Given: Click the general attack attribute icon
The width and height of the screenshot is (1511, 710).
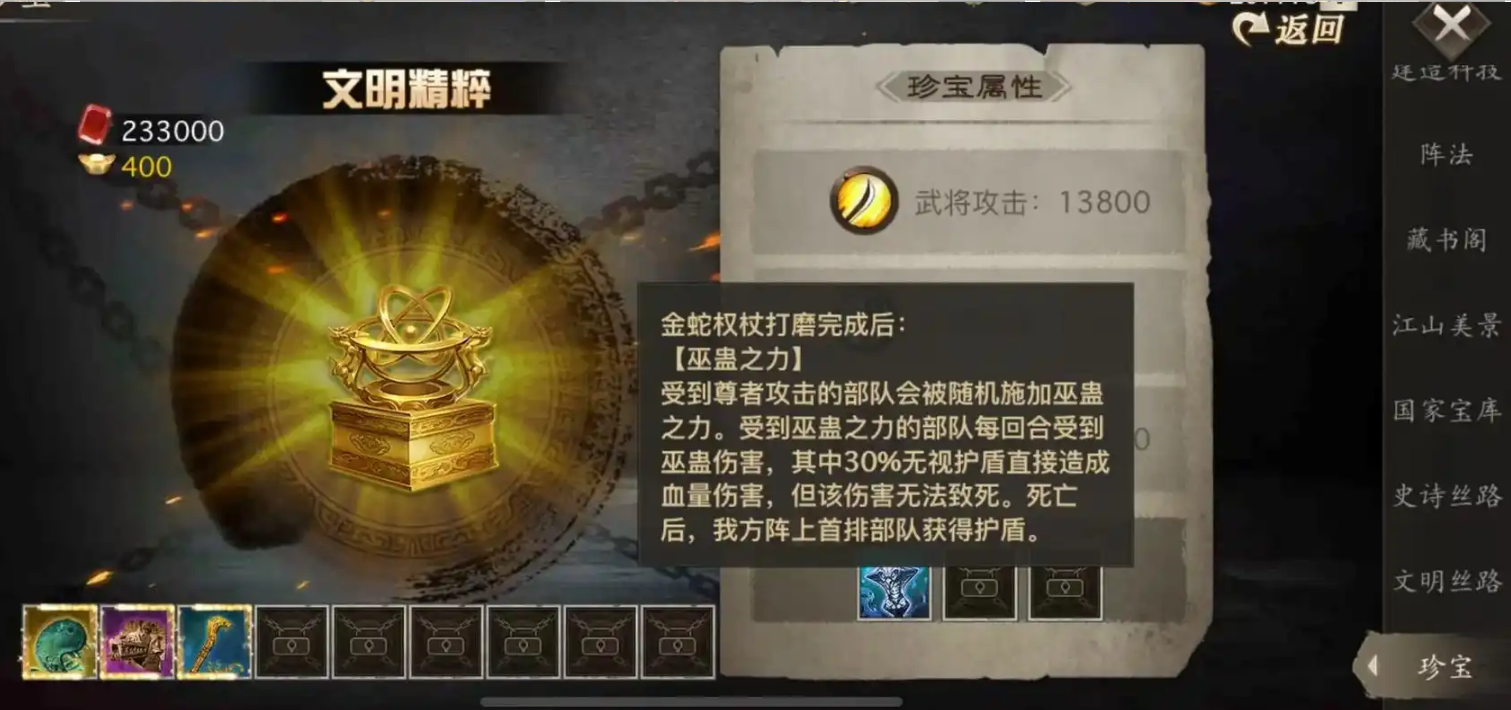Looking at the screenshot, I should 864,200.
